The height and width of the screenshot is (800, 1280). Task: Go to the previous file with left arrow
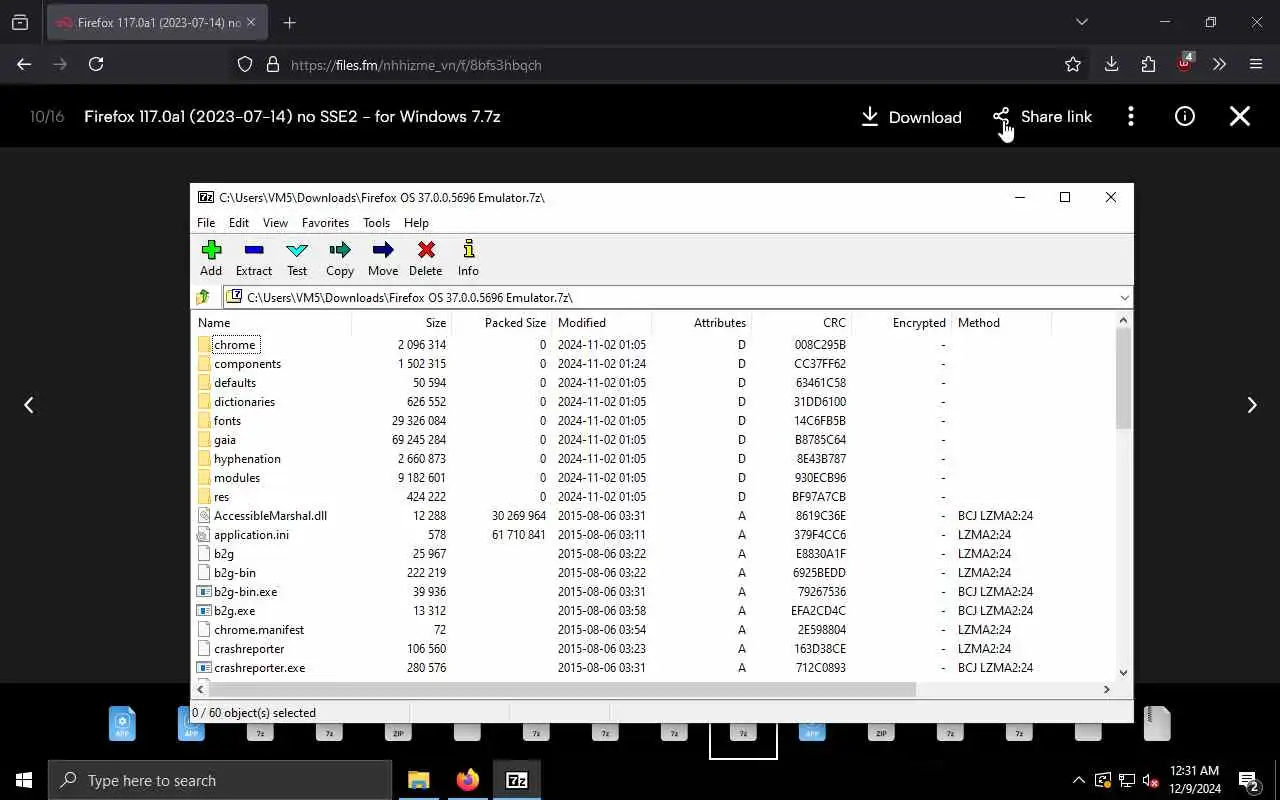pos(29,405)
